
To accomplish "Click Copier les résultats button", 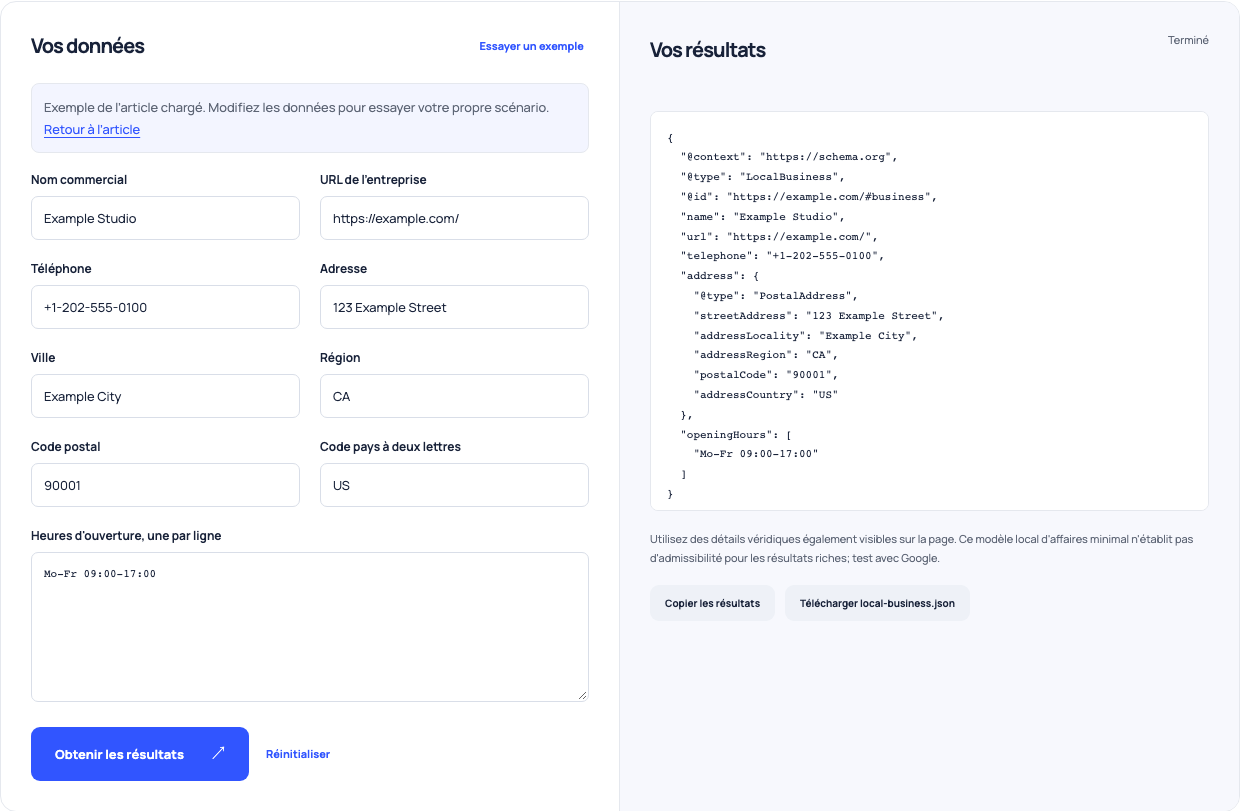I will 712,603.
